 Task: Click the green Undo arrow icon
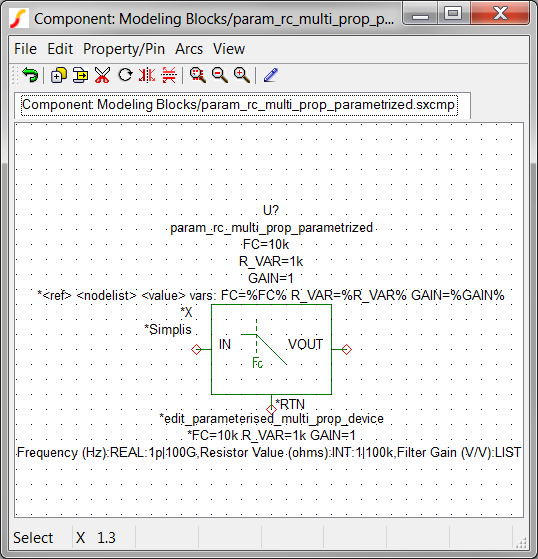(30, 75)
